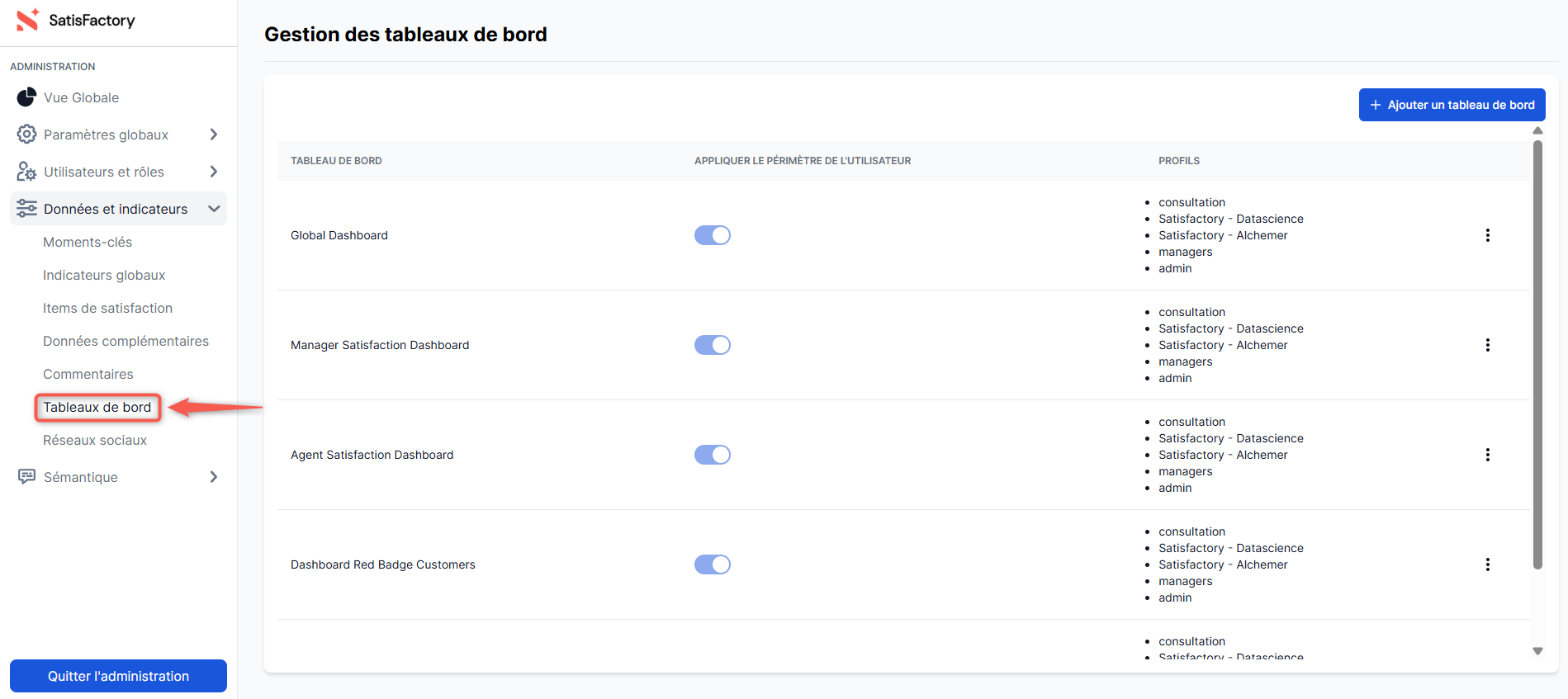The height and width of the screenshot is (699, 1568).
Task: Click the scrollbar down arrow
Action: click(x=1537, y=651)
